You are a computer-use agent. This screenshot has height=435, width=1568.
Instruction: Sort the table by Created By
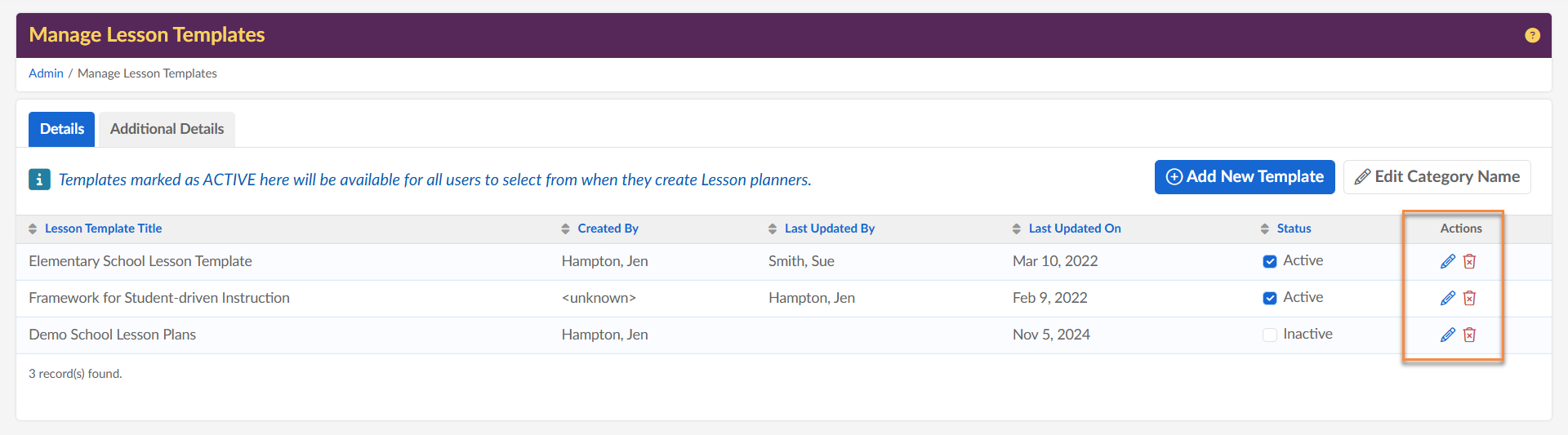[x=608, y=229]
